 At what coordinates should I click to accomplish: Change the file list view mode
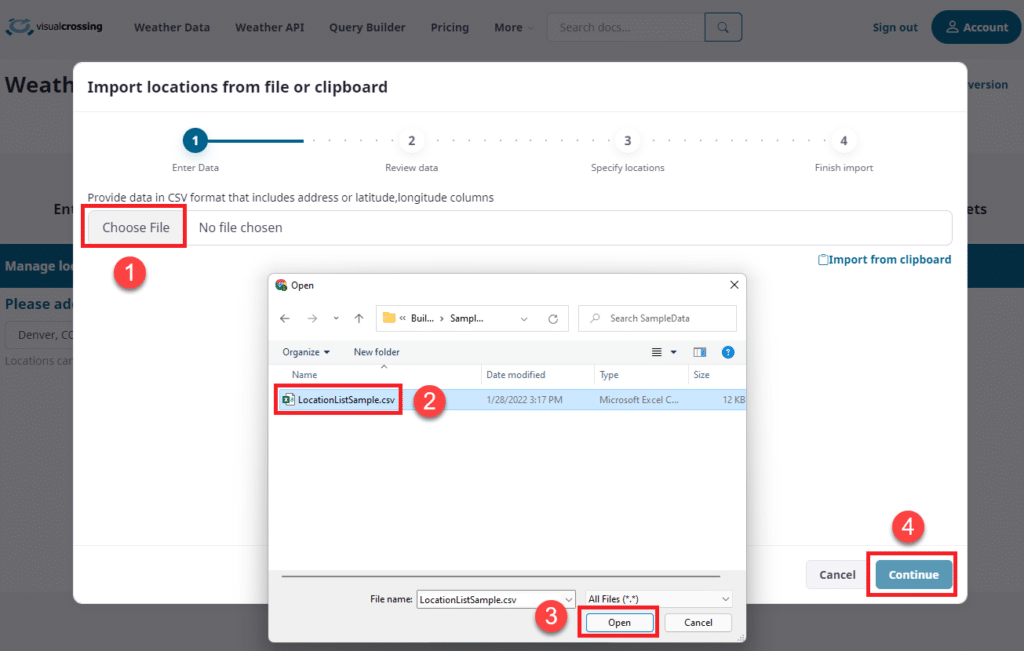658,352
